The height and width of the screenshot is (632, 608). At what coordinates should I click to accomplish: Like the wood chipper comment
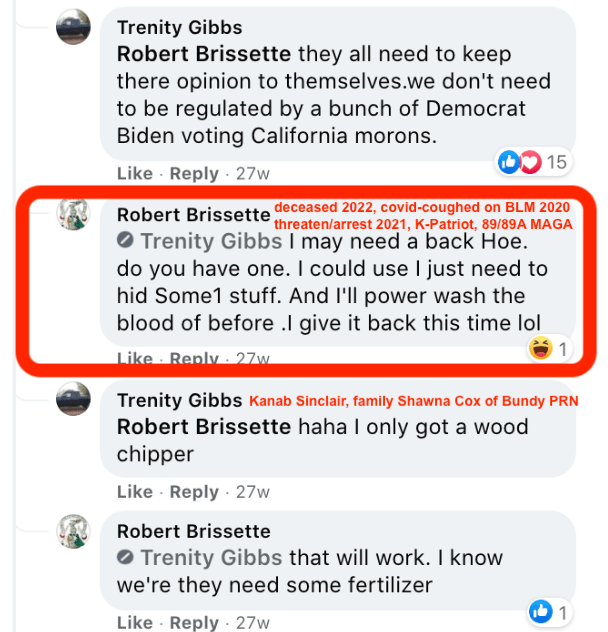click(135, 492)
